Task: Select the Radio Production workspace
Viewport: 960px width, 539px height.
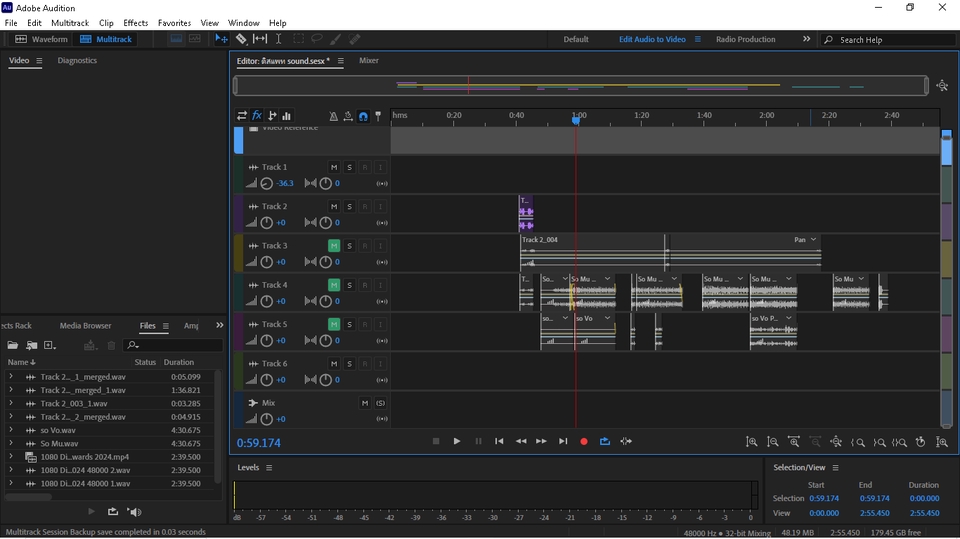Action: point(745,39)
